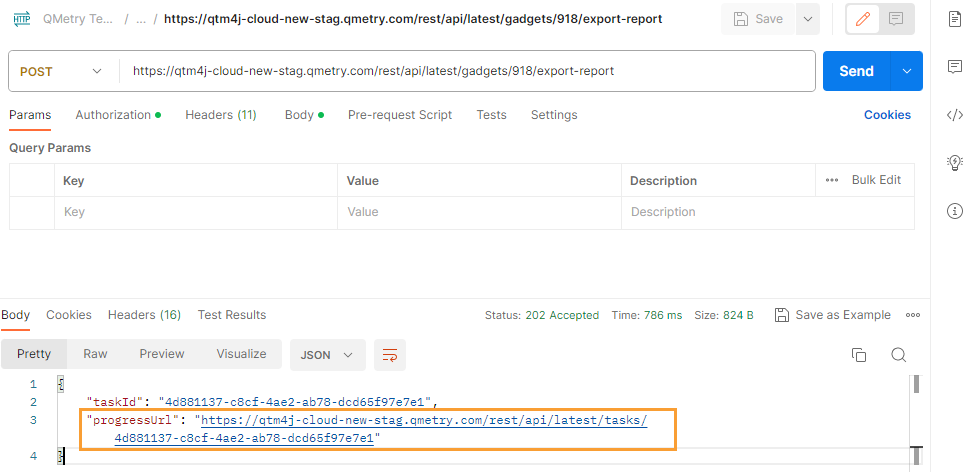Click the edit pencil icon
This screenshot has height=472, width=978.
pos(864,19)
